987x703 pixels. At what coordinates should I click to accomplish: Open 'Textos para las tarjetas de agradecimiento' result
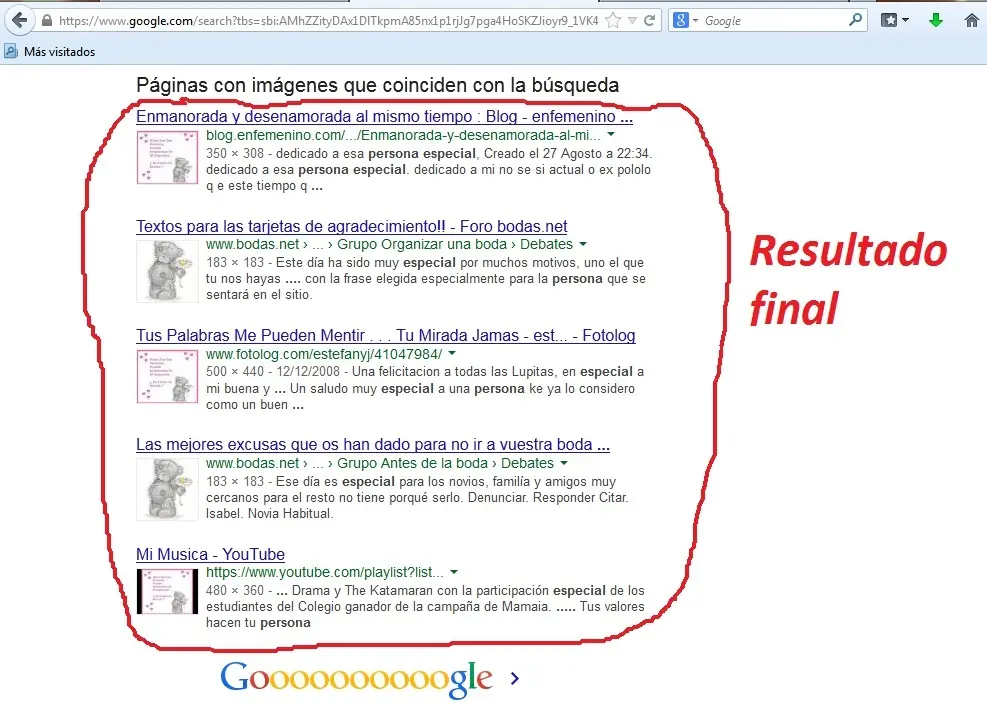(x=351, y=226)
